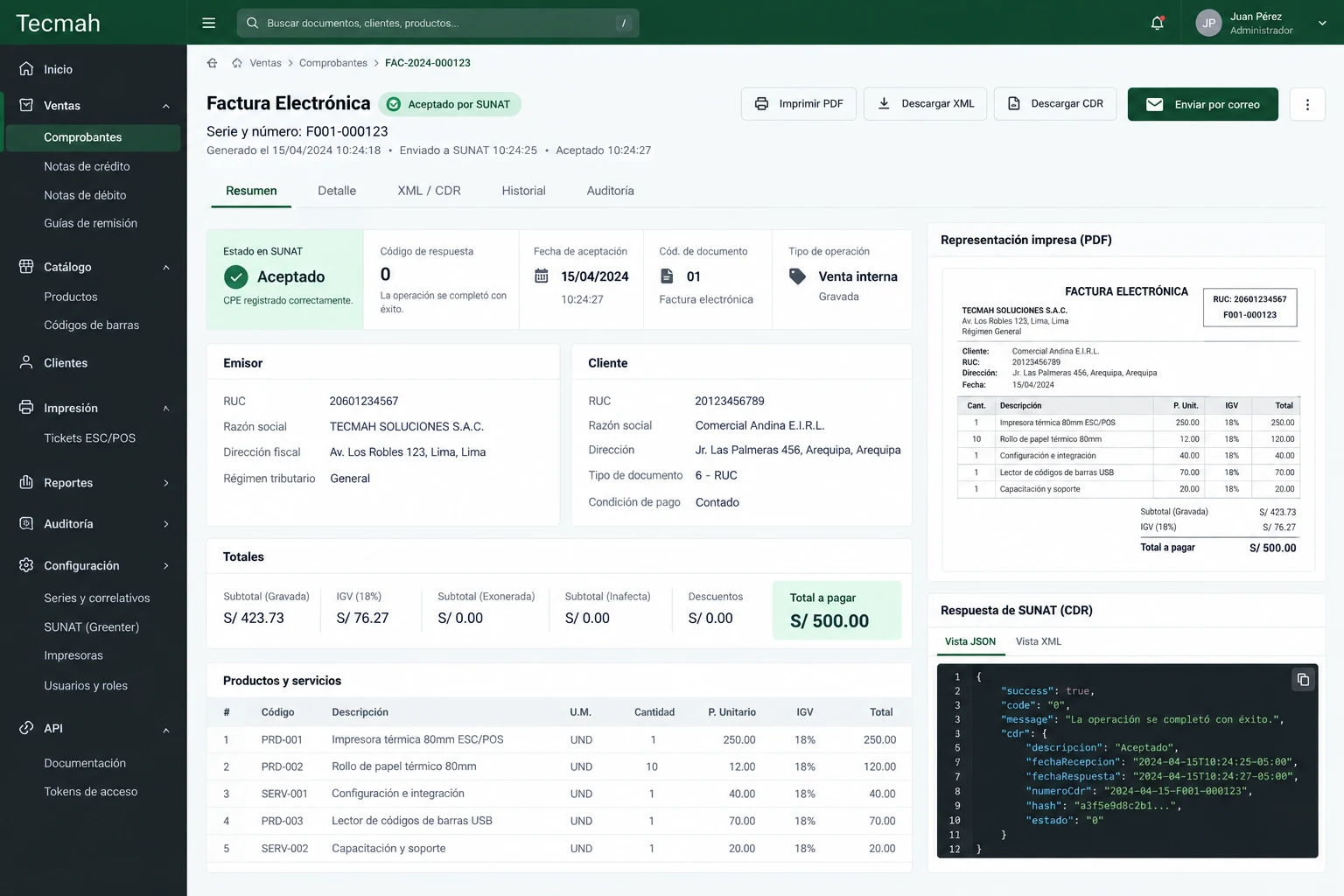This screenshot has width=1344, height=896.
Task: Click the Impresión printer icon in sidebar
Action: click(x=26, y=408)
